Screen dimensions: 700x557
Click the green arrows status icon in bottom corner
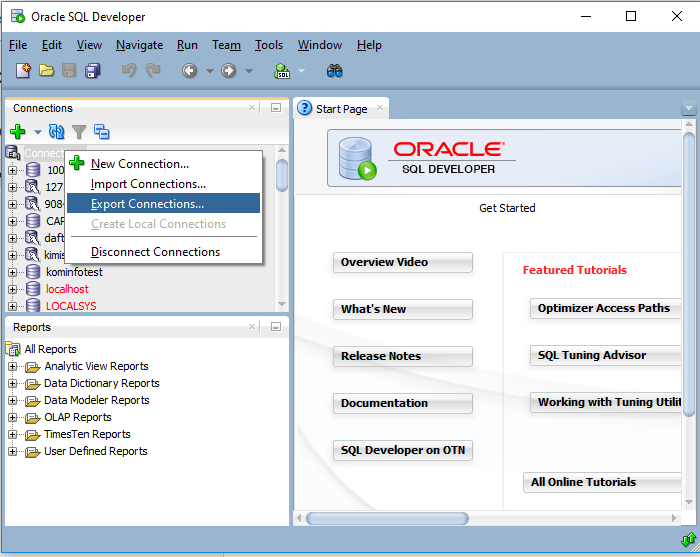click(688, 540)
